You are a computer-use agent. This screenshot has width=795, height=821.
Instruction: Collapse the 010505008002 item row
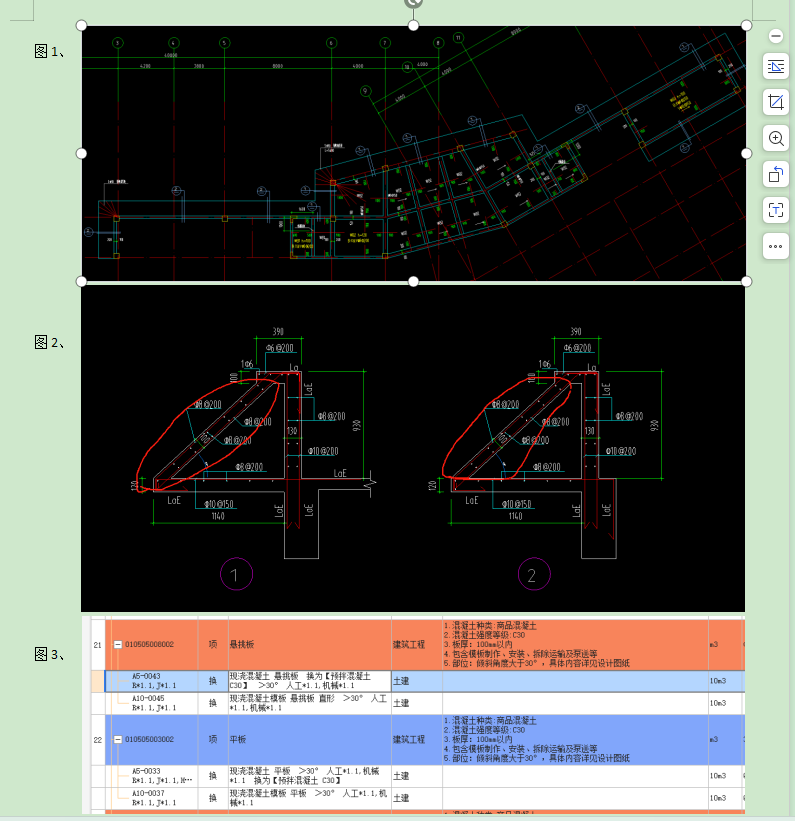118,645
